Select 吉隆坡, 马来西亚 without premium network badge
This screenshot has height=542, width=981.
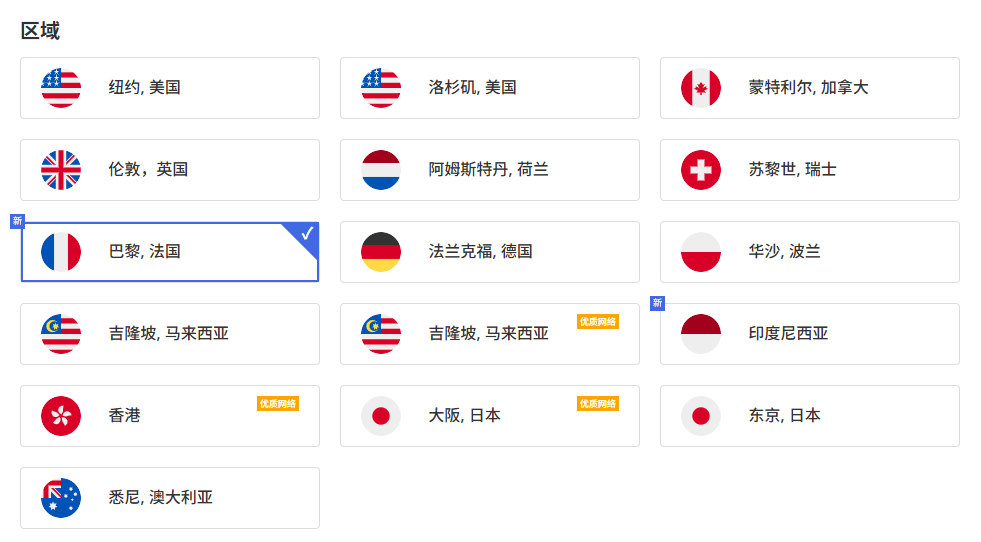click(x=170, y=334)
